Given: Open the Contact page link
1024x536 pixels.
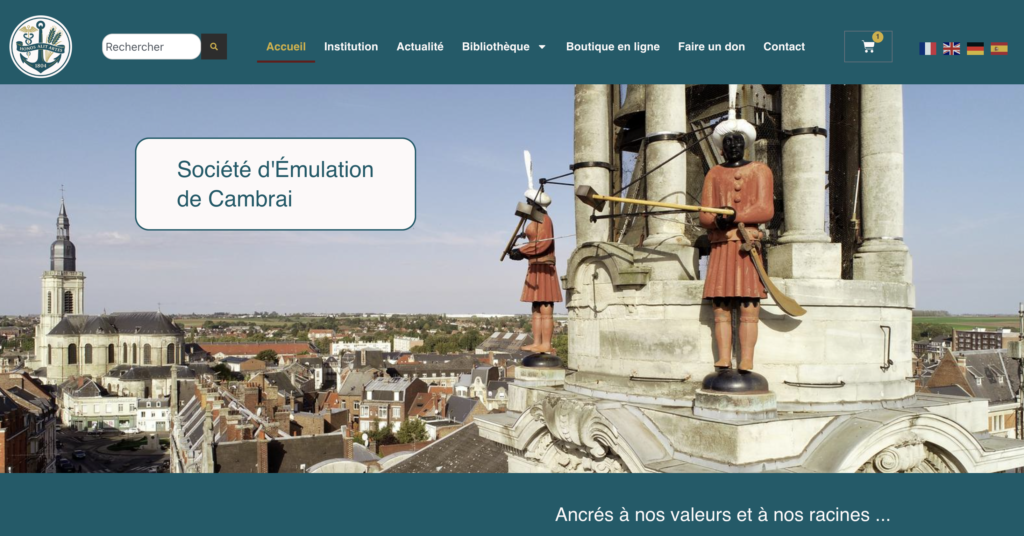Looking at the screenshot, I should click(784, 46).
